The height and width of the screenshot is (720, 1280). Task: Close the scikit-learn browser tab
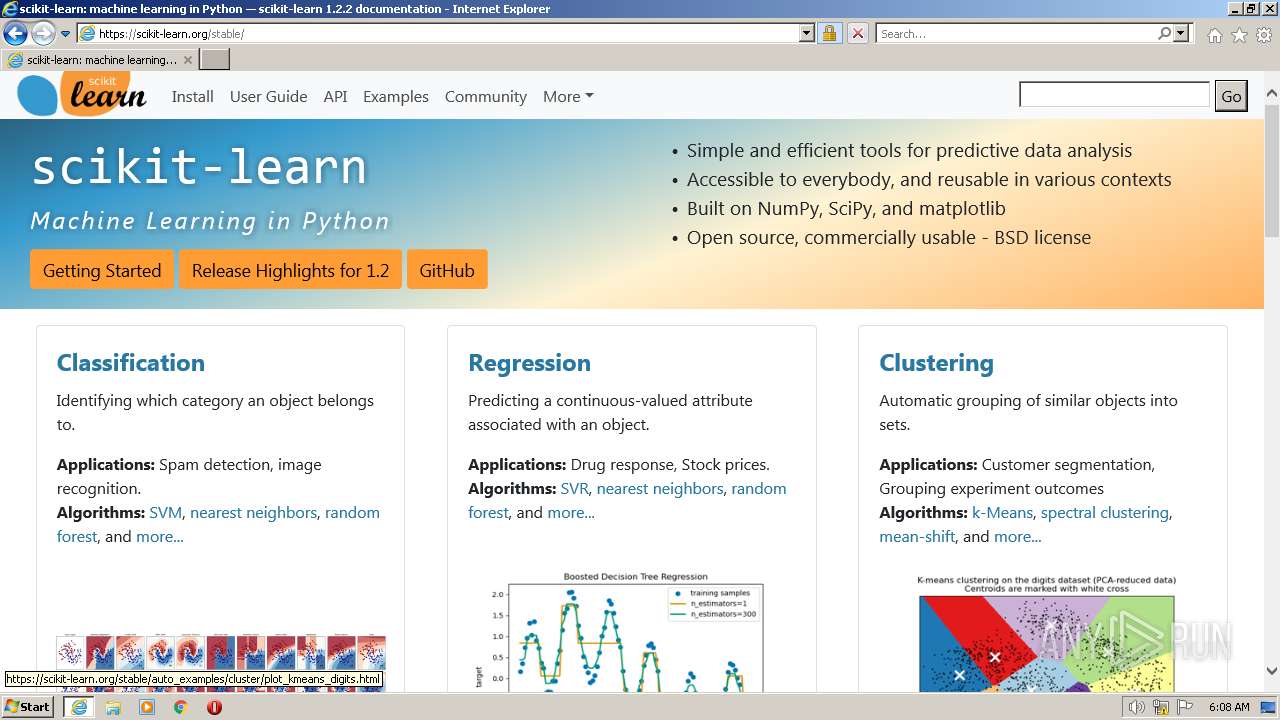(x=188, y=60)
